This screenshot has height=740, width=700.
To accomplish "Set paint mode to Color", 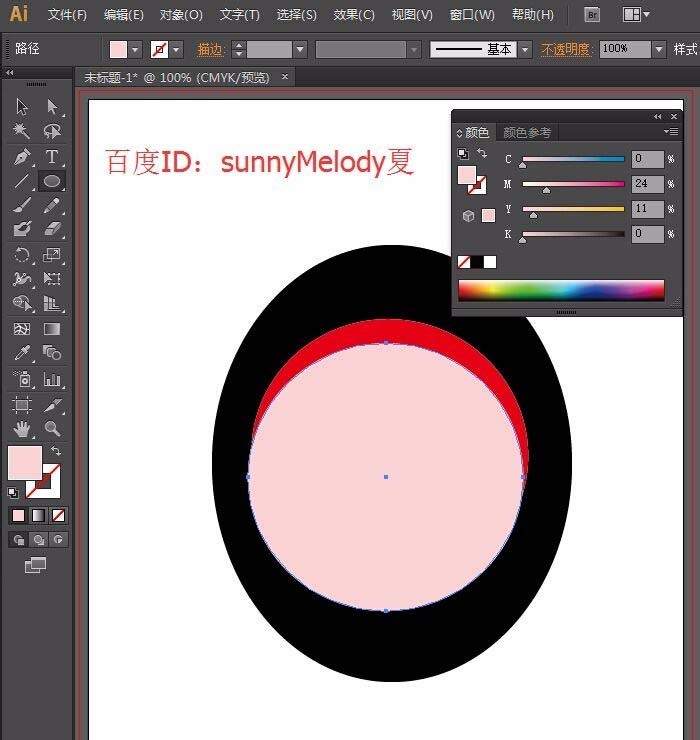I will 18,515.
